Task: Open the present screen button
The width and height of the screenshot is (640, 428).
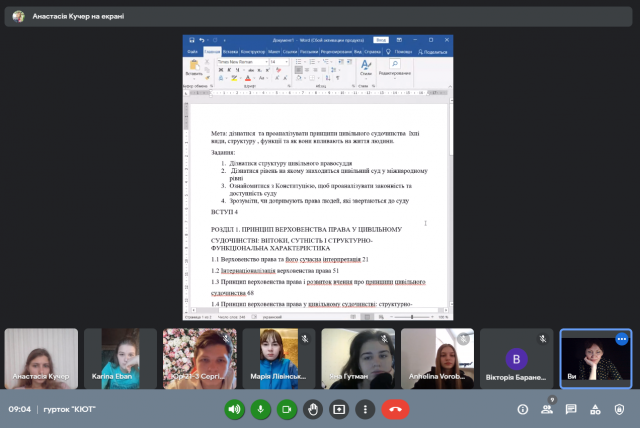Action: pyautogui.click(x=339, y=409)
